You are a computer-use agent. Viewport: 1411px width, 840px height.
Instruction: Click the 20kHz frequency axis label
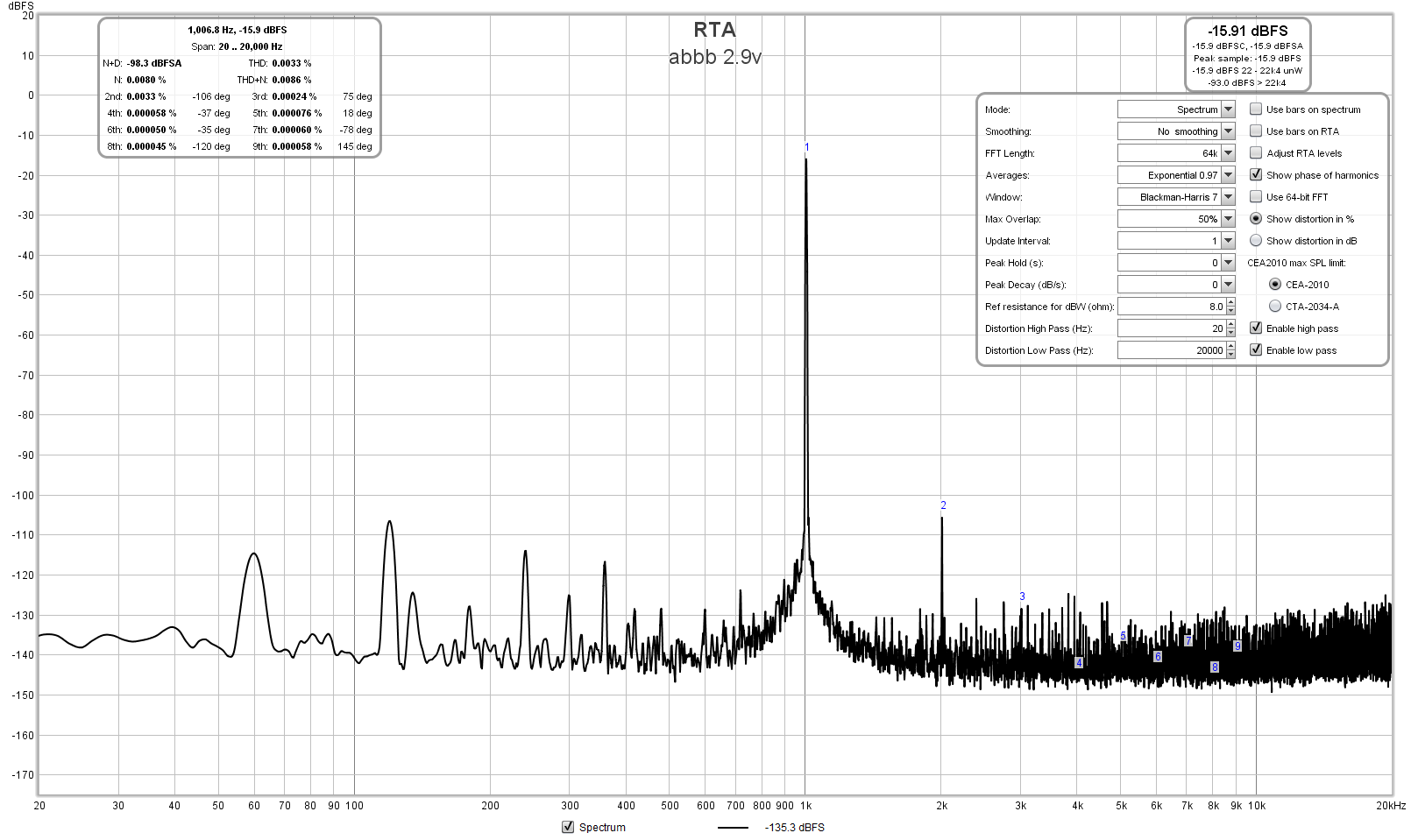(1390, 806)
